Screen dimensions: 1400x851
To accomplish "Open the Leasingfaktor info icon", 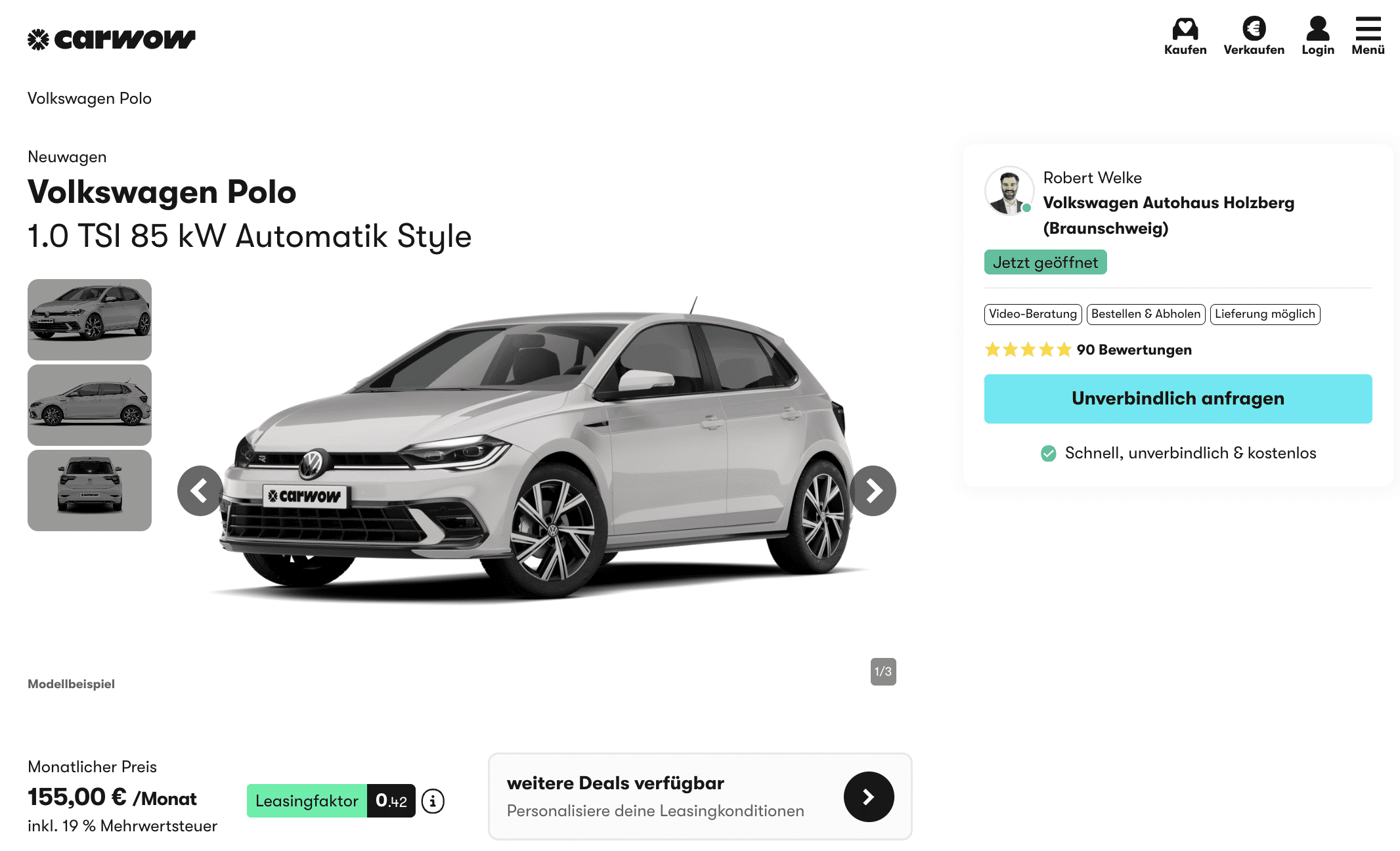I will (433, 801).
